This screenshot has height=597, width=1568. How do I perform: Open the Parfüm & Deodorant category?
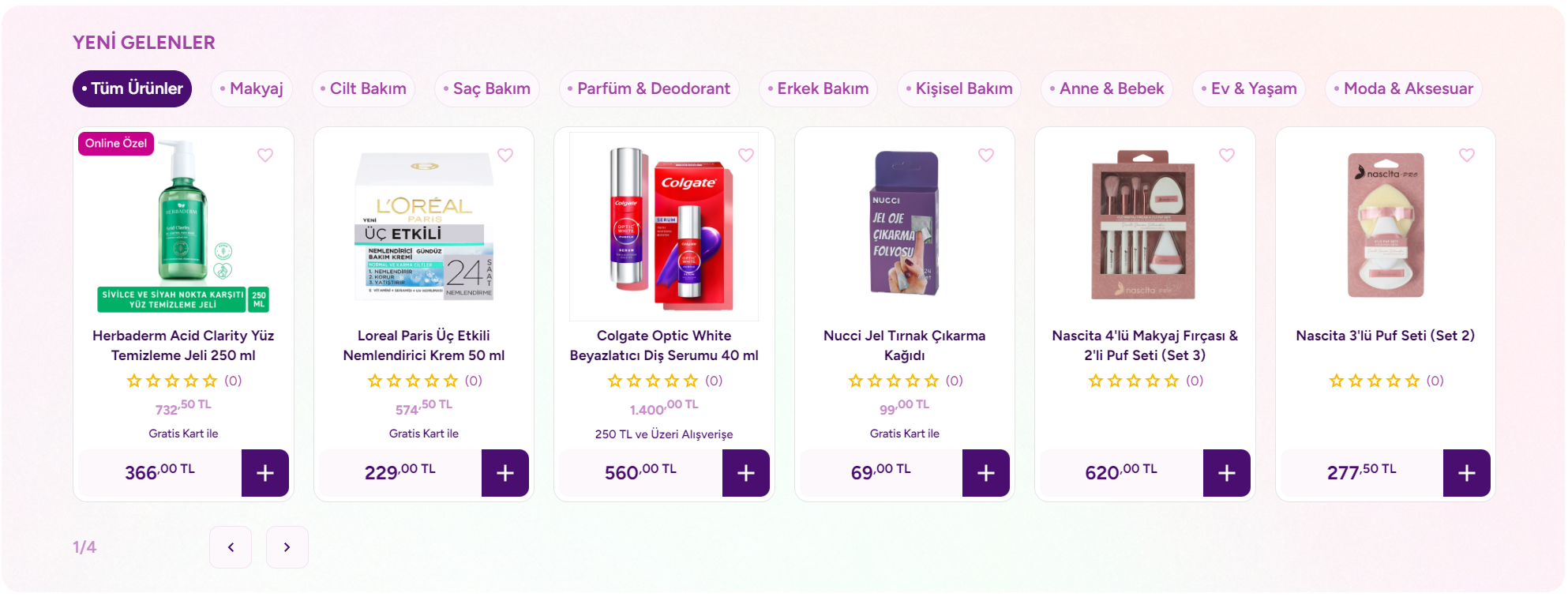[649, 88]
